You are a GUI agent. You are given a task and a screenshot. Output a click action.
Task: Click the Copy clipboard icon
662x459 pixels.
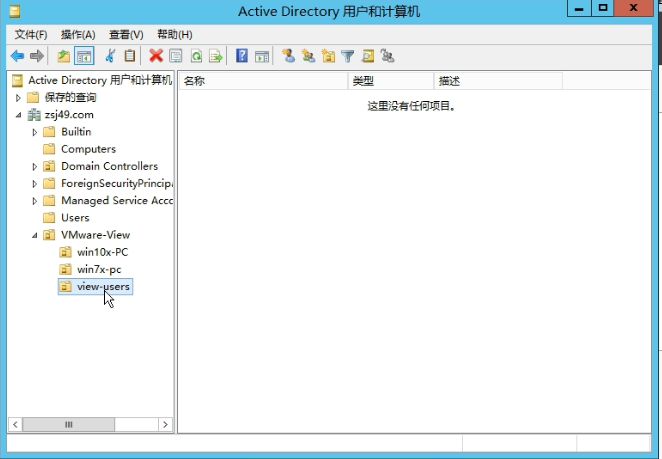(130, 56)
